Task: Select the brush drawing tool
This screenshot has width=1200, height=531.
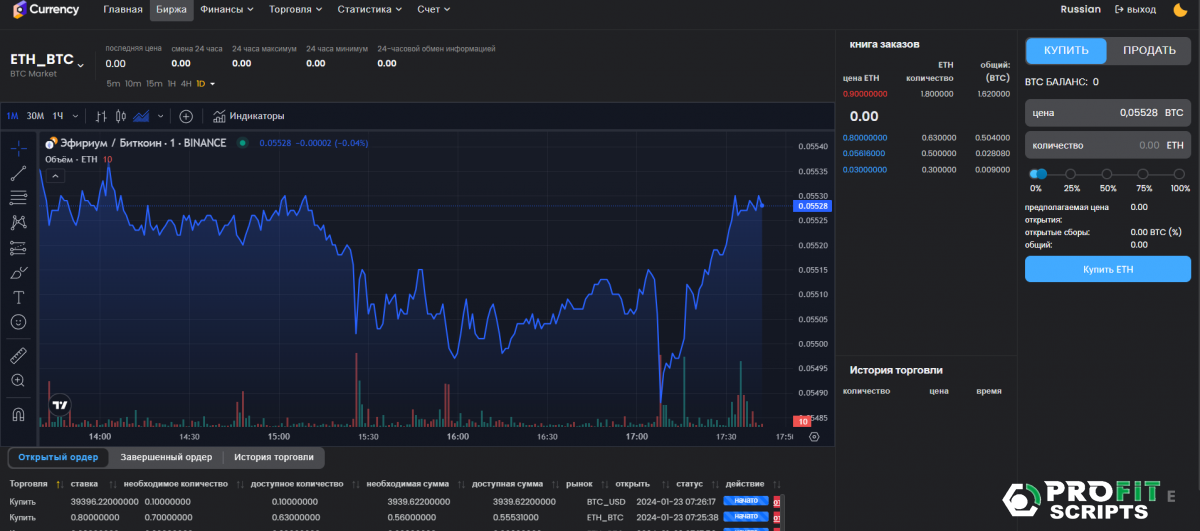Action: coord(18,272)
